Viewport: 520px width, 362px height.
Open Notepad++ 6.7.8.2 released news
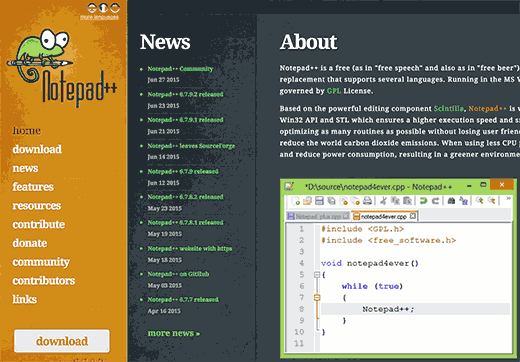pos(185,197)
